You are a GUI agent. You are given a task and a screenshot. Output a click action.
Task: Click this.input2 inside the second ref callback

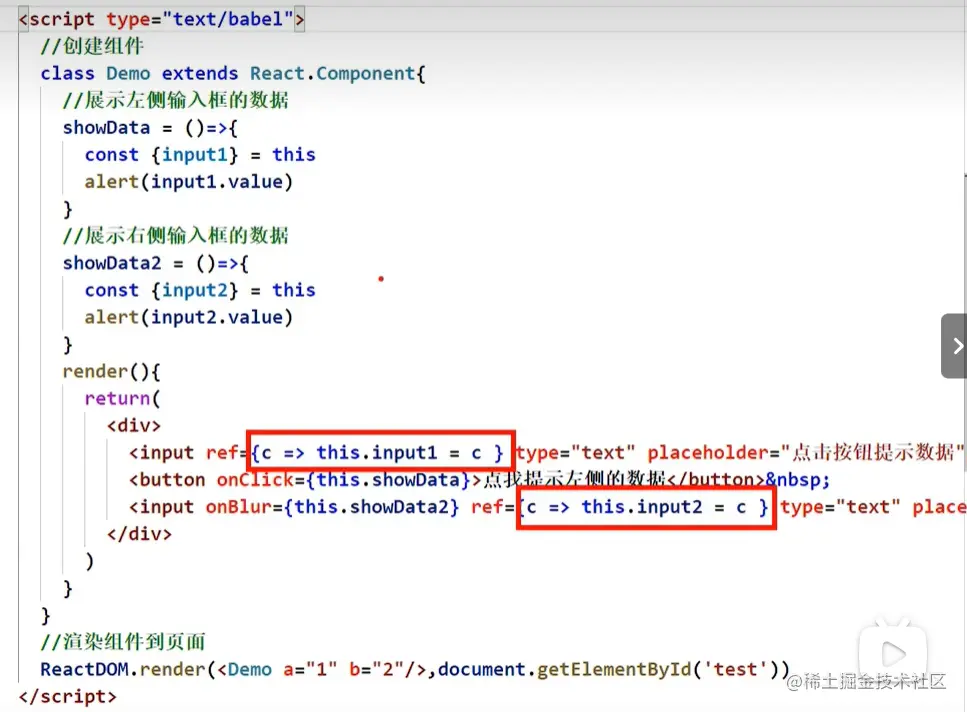[641, 507]
